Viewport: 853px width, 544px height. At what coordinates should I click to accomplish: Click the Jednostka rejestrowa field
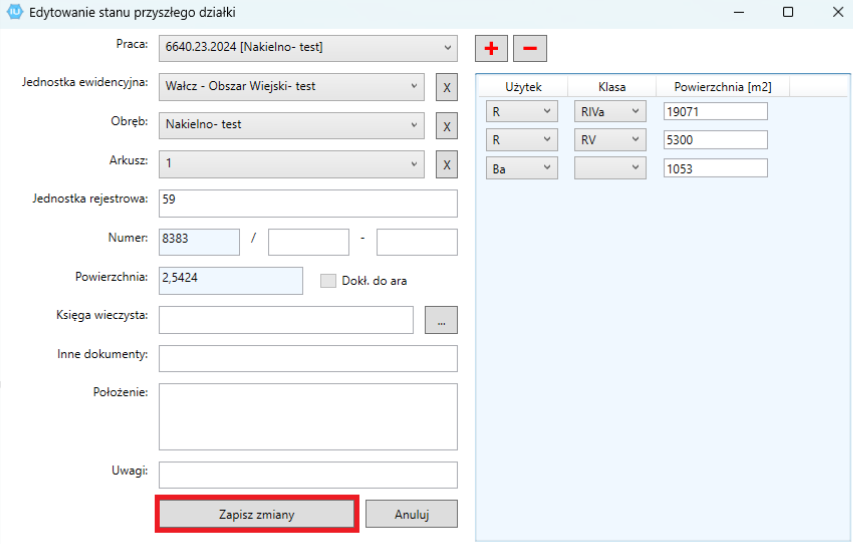click(x=307, y=203)
